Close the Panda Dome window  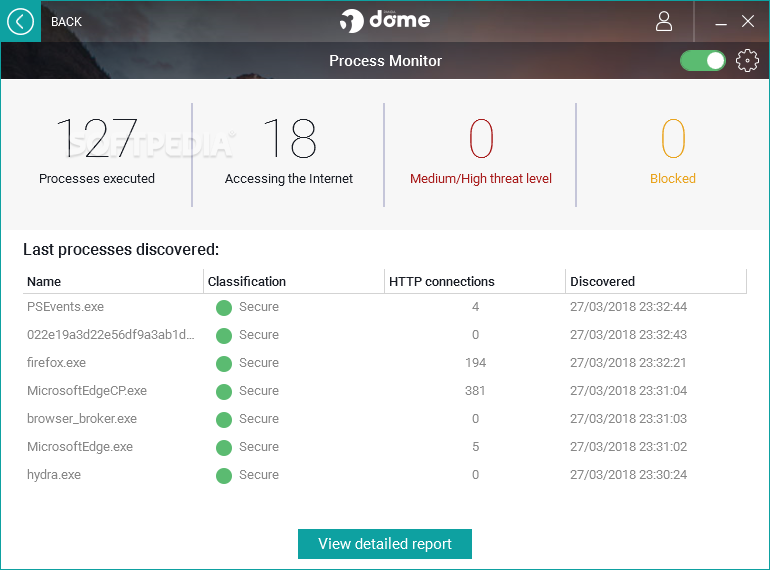click(748, 21)
